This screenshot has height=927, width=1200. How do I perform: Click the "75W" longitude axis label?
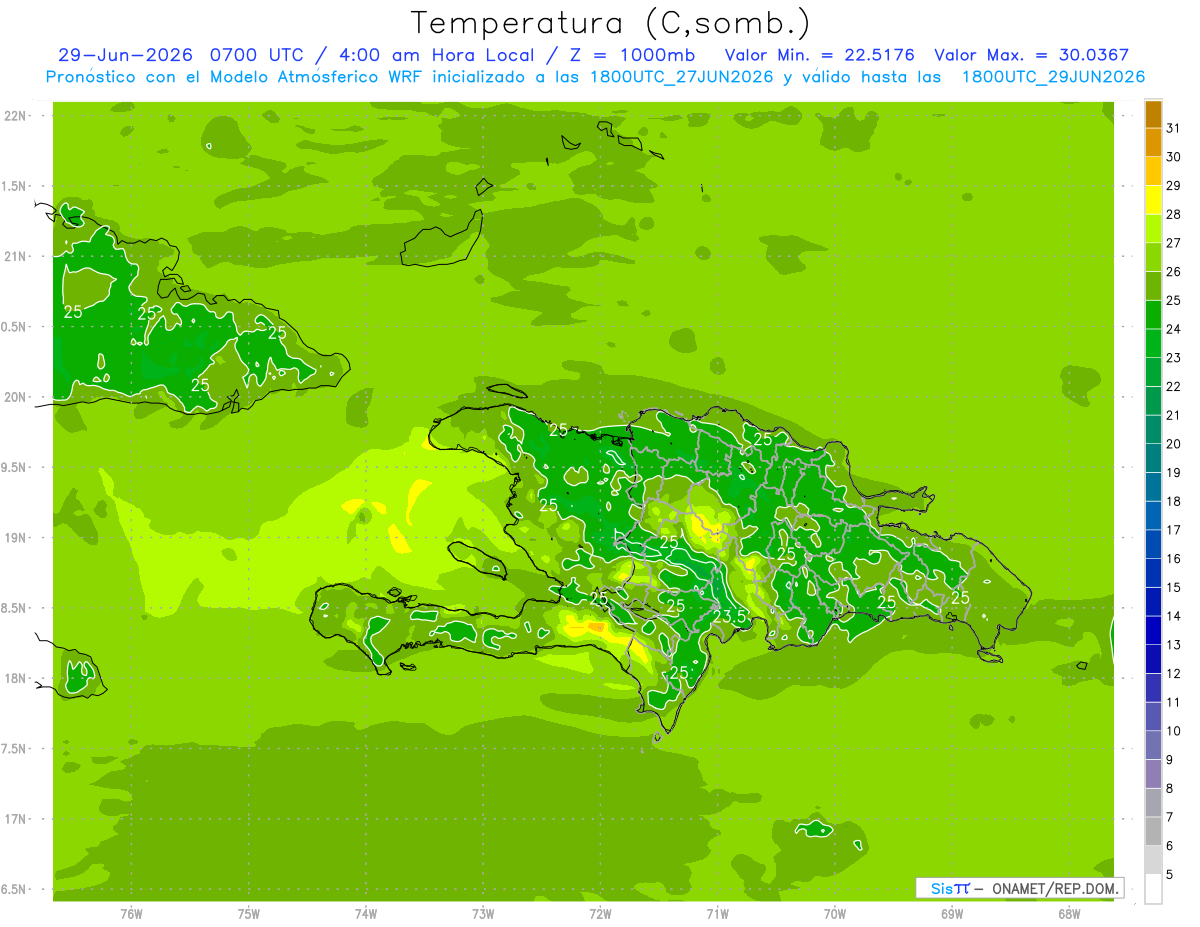[x=249, y=914]
